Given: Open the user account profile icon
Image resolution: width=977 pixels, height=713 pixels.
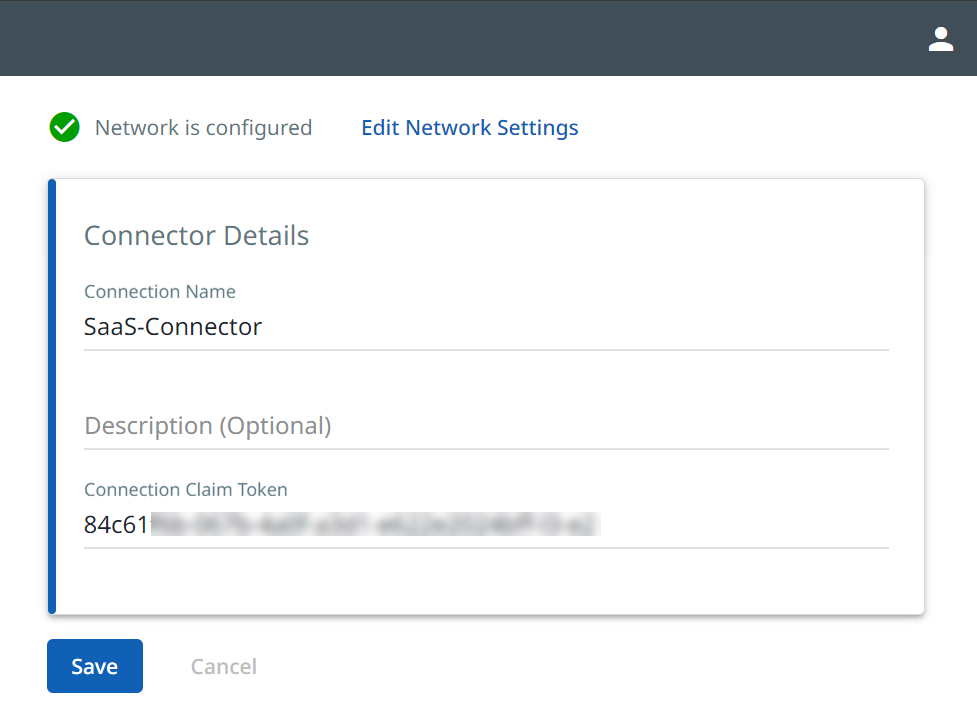Looking at the screenshot, I should click(x=940, y=39).
